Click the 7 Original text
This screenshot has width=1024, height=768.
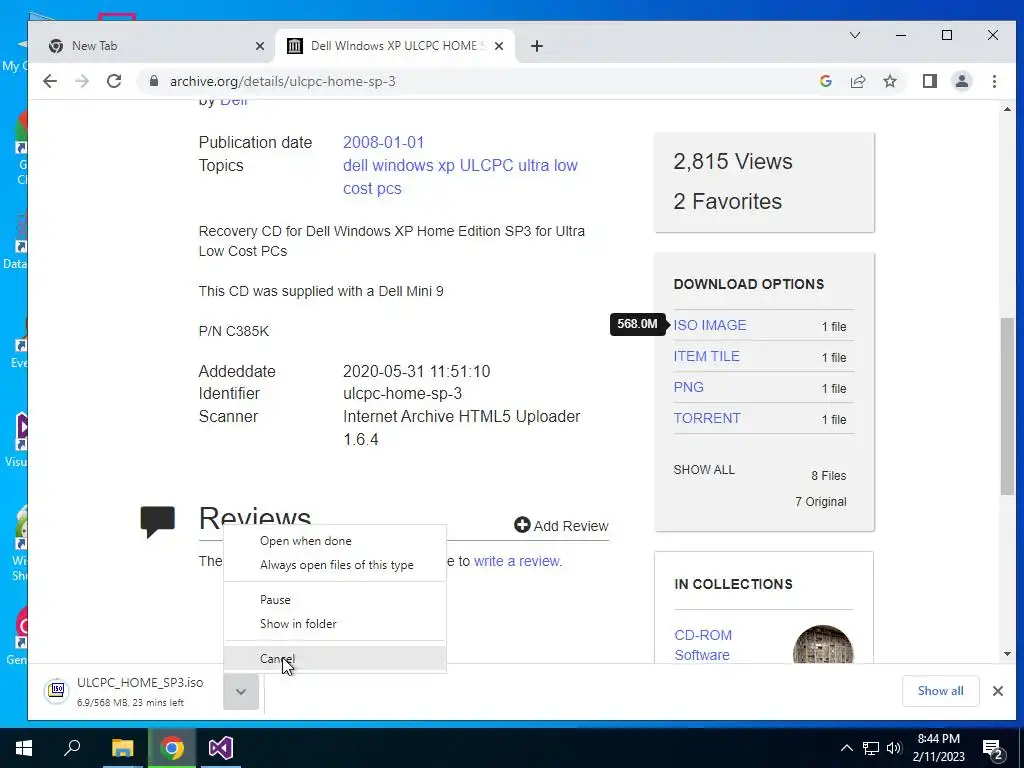(x=821, y=502)
